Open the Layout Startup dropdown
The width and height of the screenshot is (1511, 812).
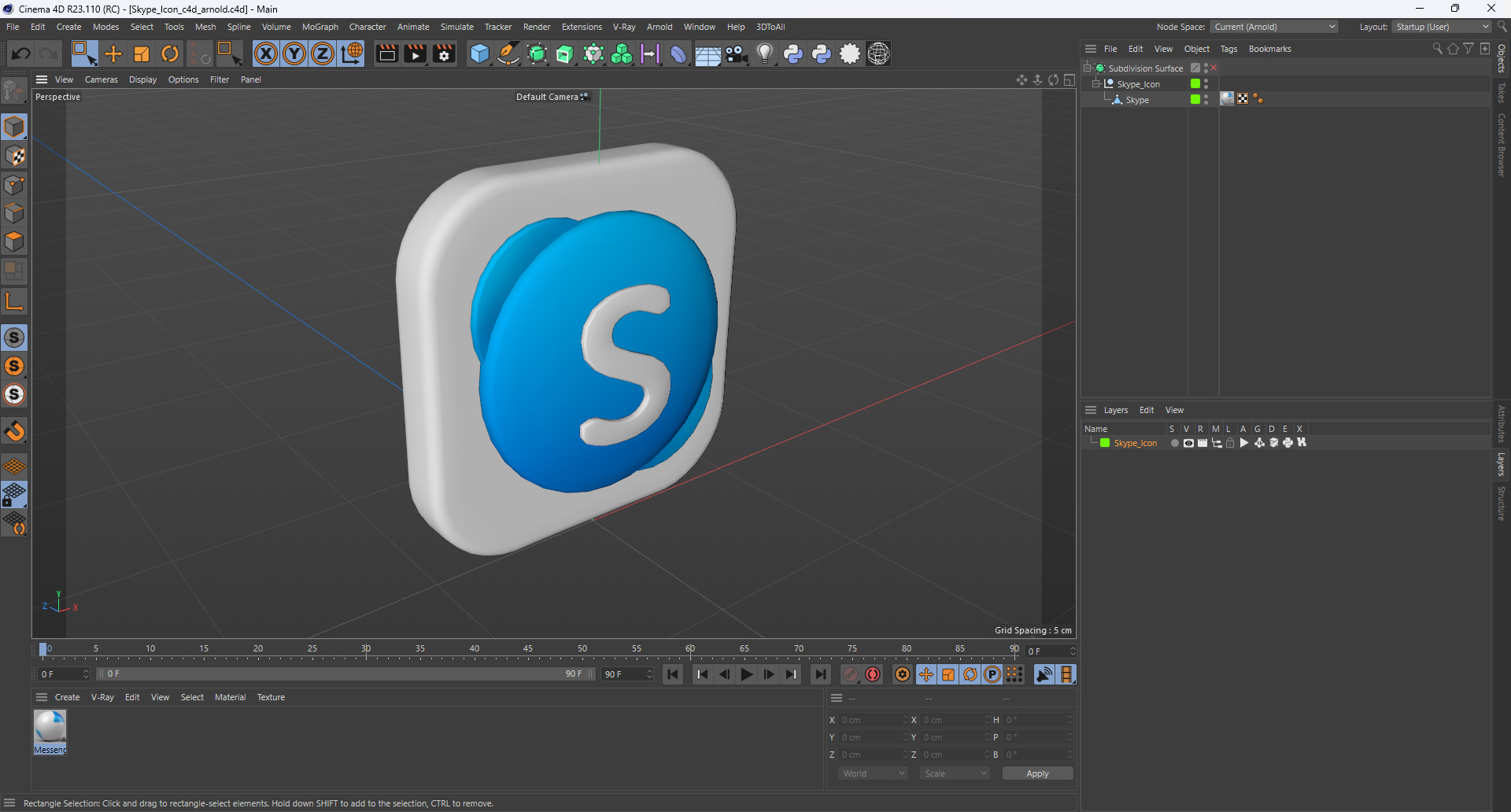tap(1442, 27)
